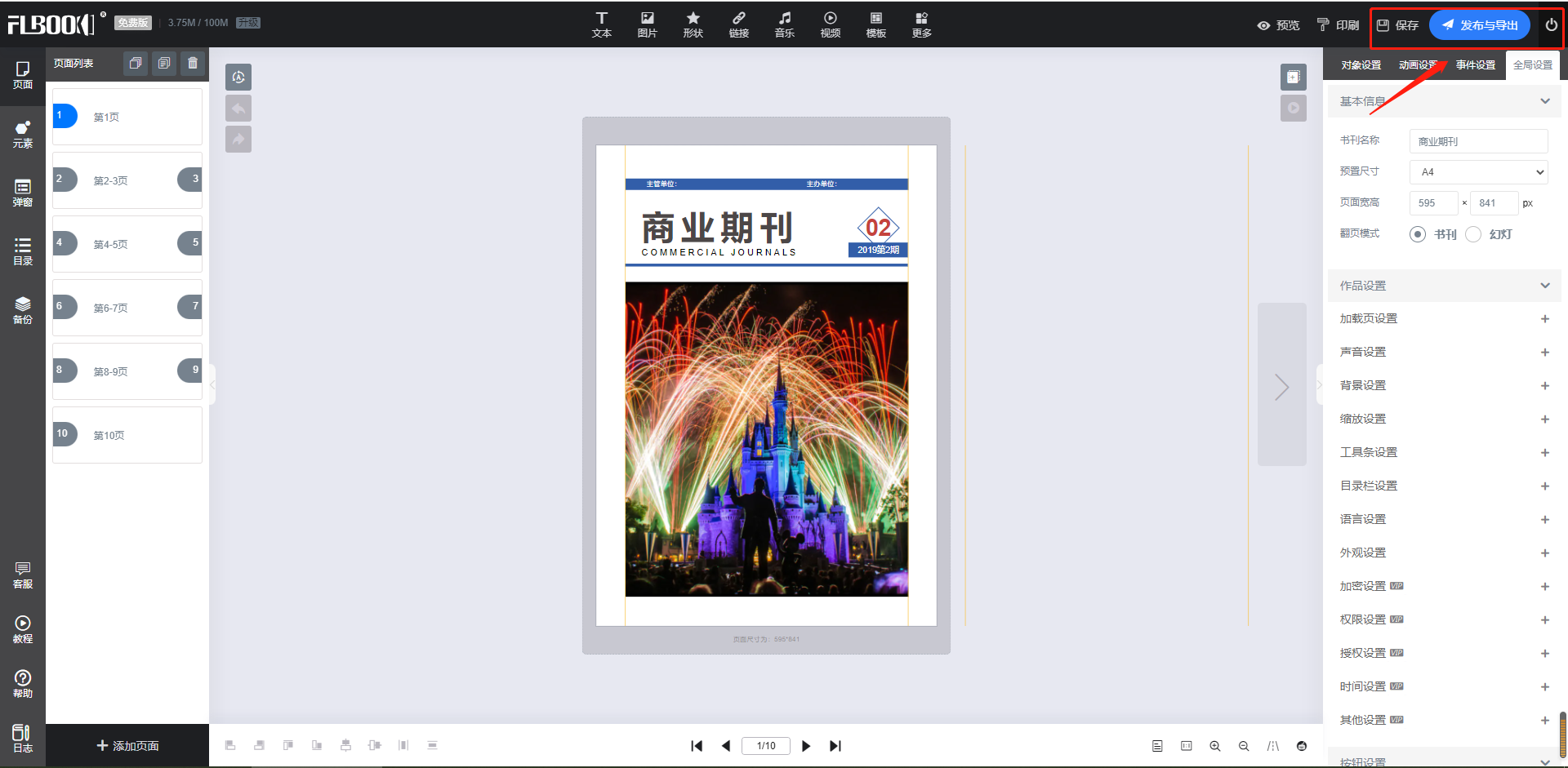Click the 1/10 page number field
This screenshot has height=768, width=1568.
[766, 746]
